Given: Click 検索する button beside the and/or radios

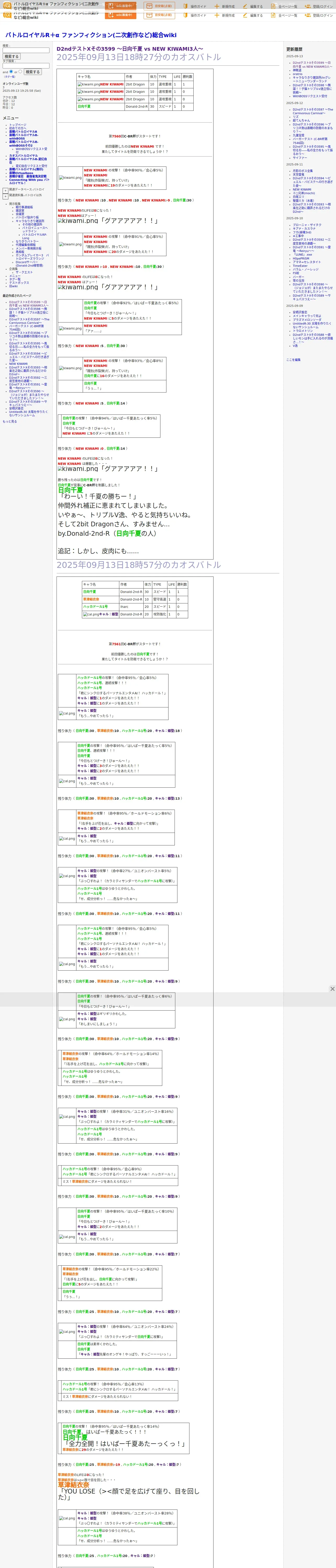Looking at the screenshot, I should (32, 72).
